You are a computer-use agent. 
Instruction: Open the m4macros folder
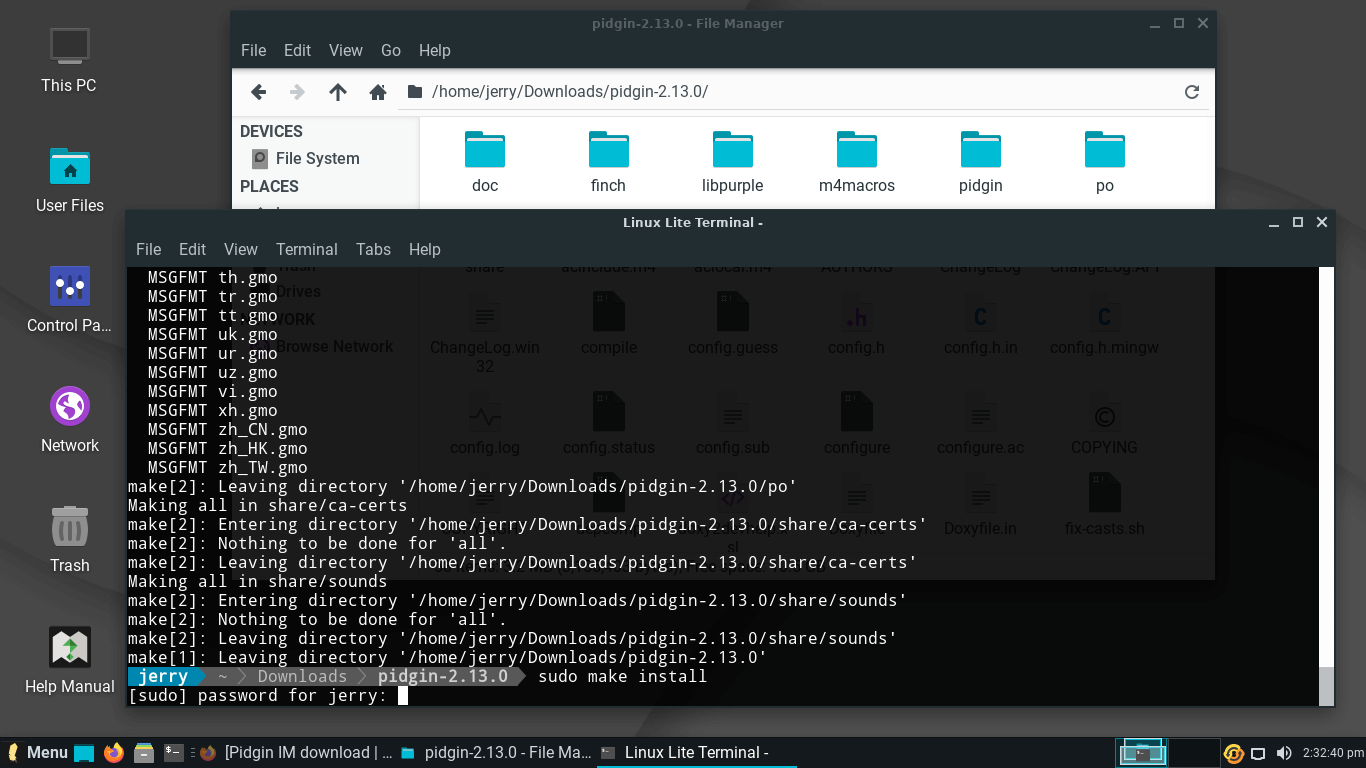point(856,162)
